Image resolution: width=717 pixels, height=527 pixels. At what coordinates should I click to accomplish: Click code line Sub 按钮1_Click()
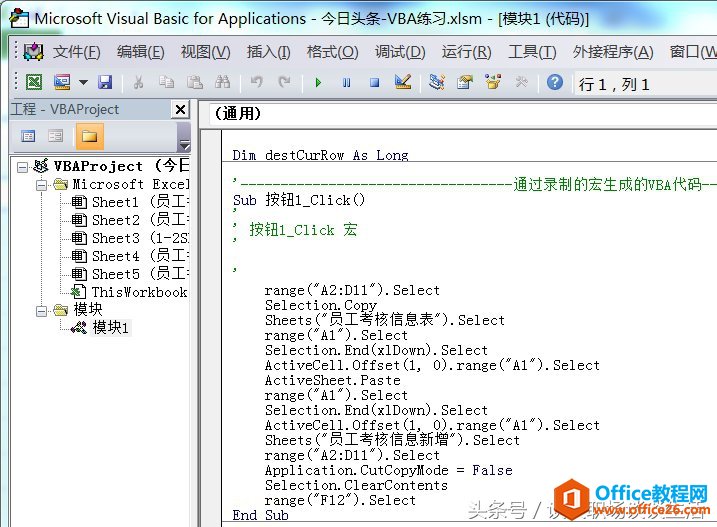(299, 200)
